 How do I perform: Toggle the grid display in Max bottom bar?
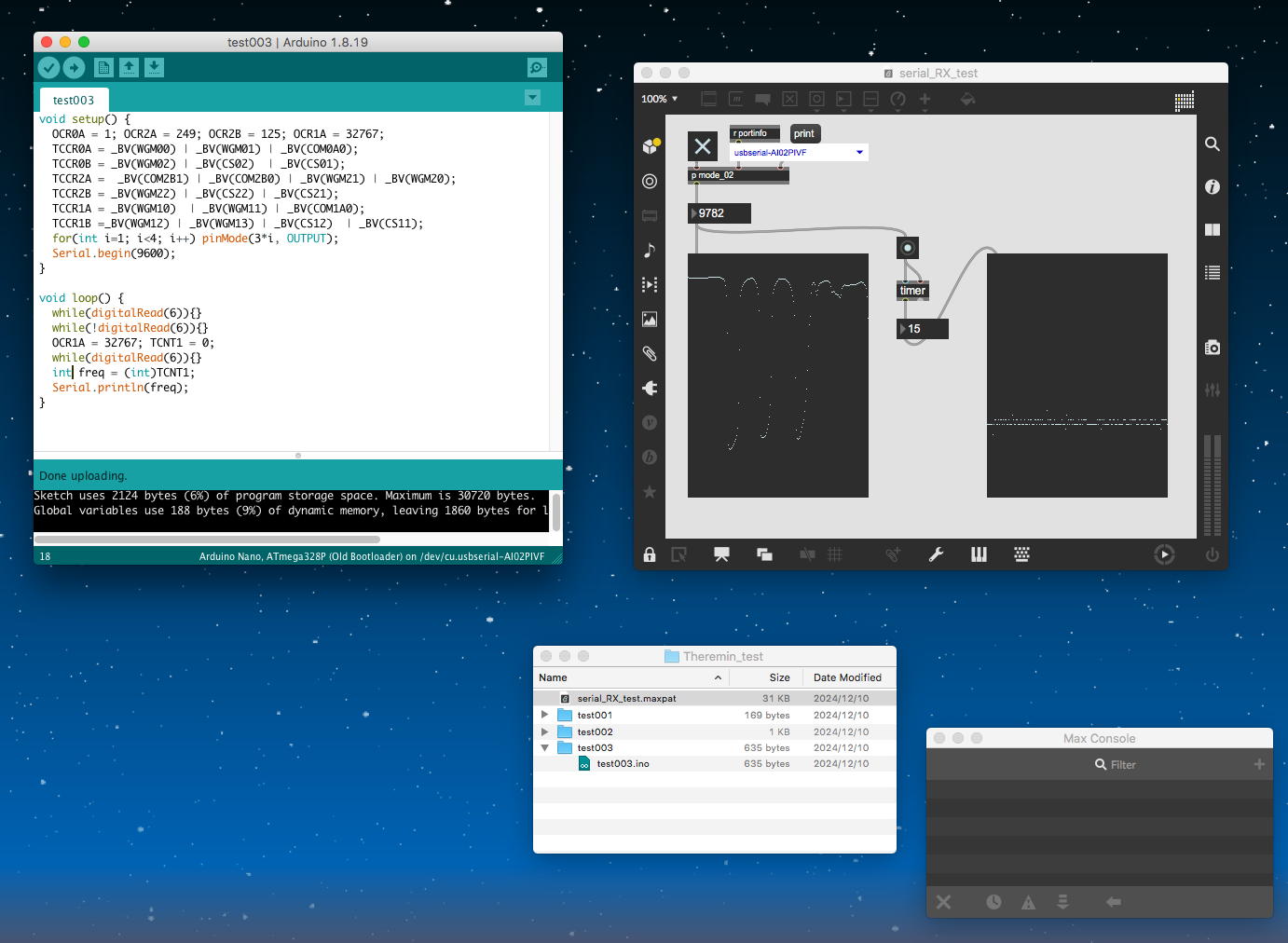point(835,554)
